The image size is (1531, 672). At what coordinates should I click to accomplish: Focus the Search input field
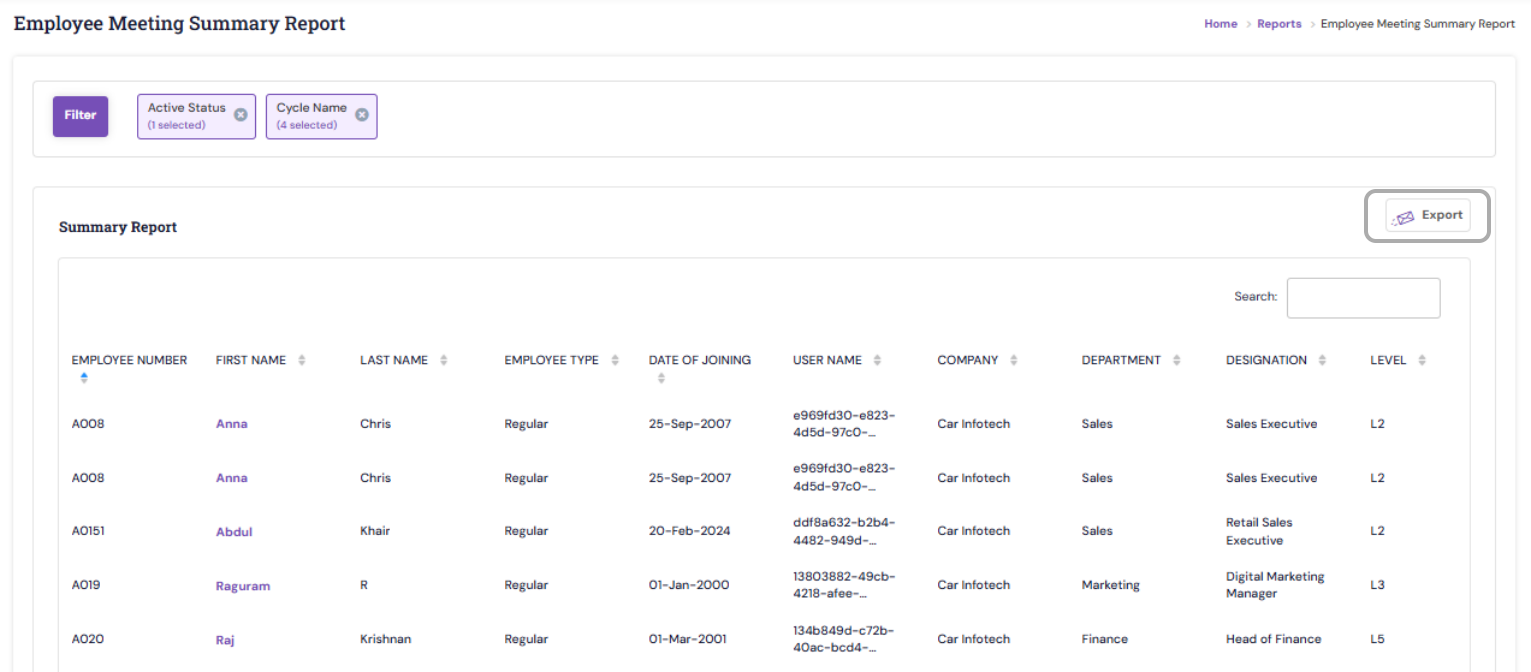click(x=1363, y=298)
